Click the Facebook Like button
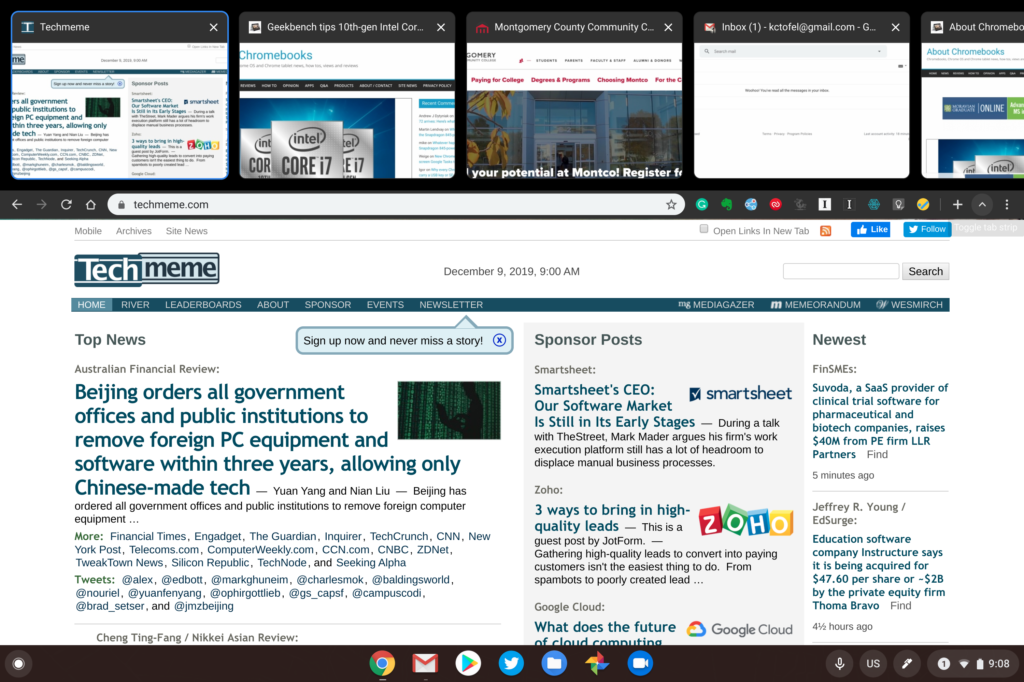 (x=871, y=229)
